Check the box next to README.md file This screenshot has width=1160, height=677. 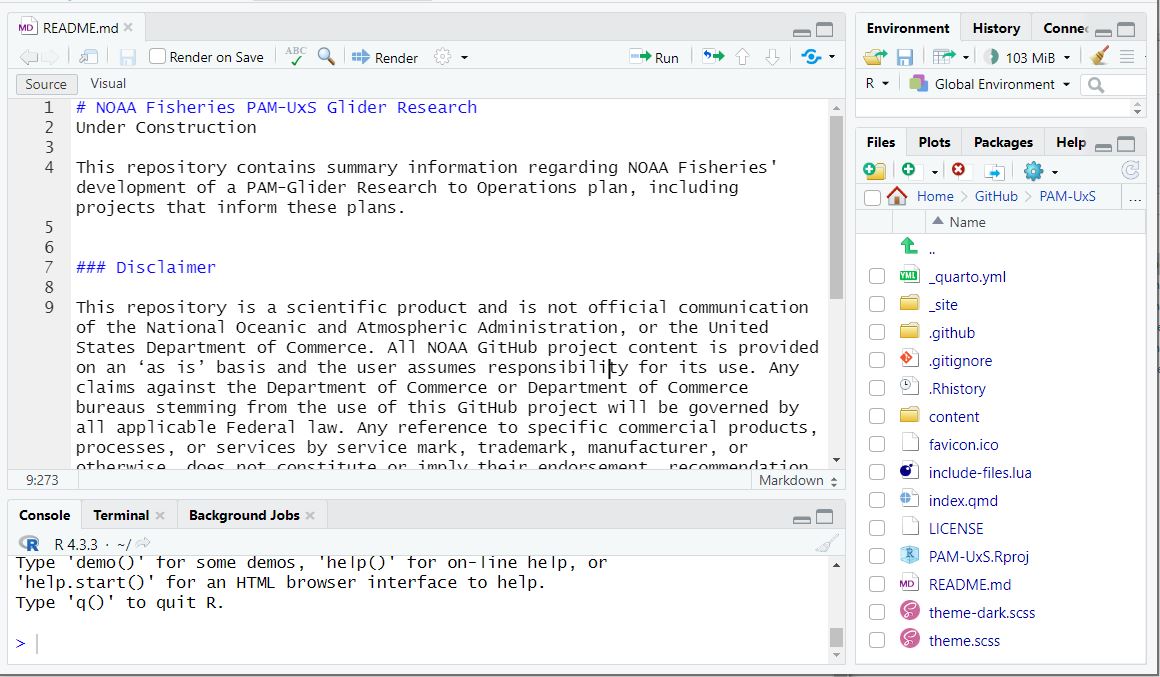(877, 585)
